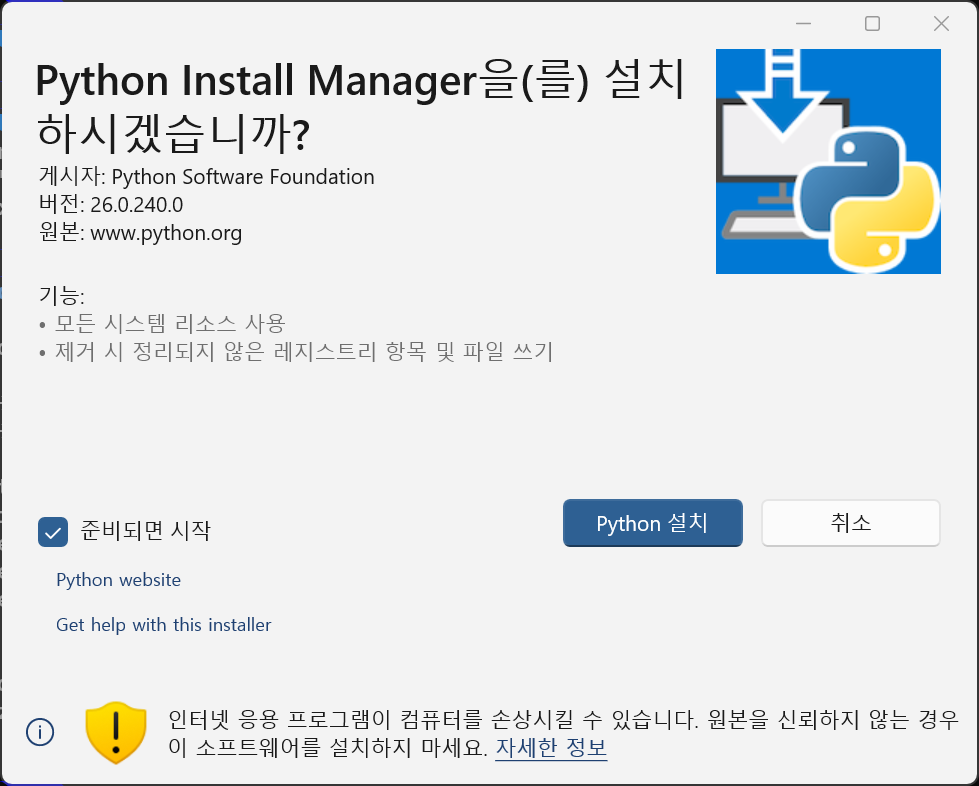Minimize the installer window

[x=804, y=24]
